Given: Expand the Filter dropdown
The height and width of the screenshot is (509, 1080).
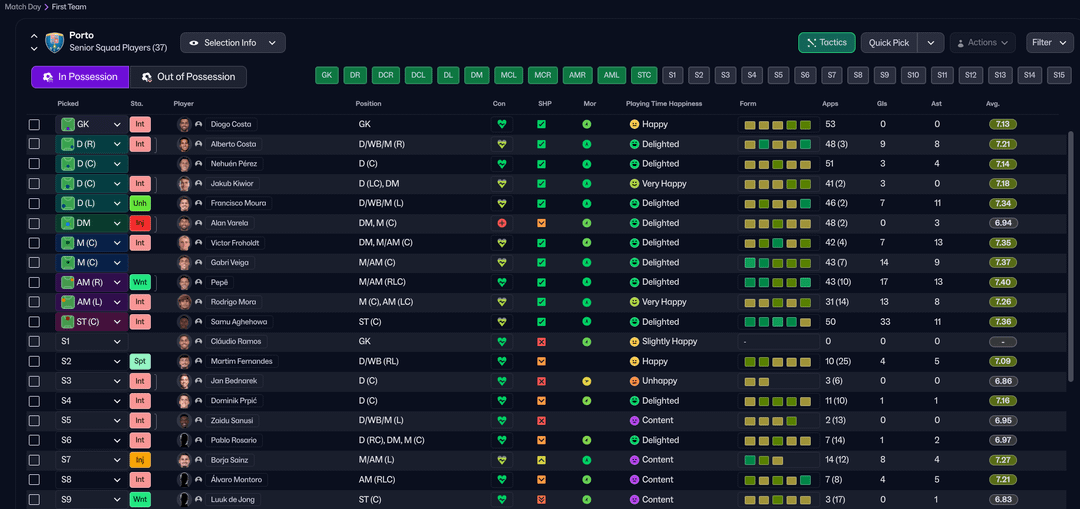Looking at the screenshot, I should [1049, 43].
